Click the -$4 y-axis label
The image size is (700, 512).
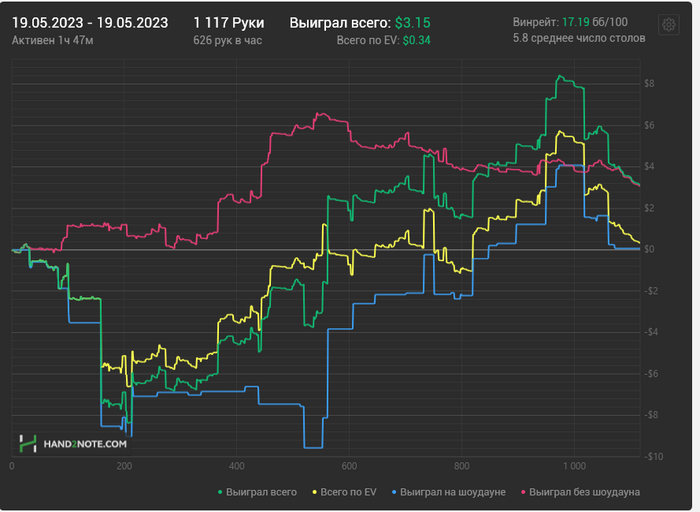(x=651, y=332)
